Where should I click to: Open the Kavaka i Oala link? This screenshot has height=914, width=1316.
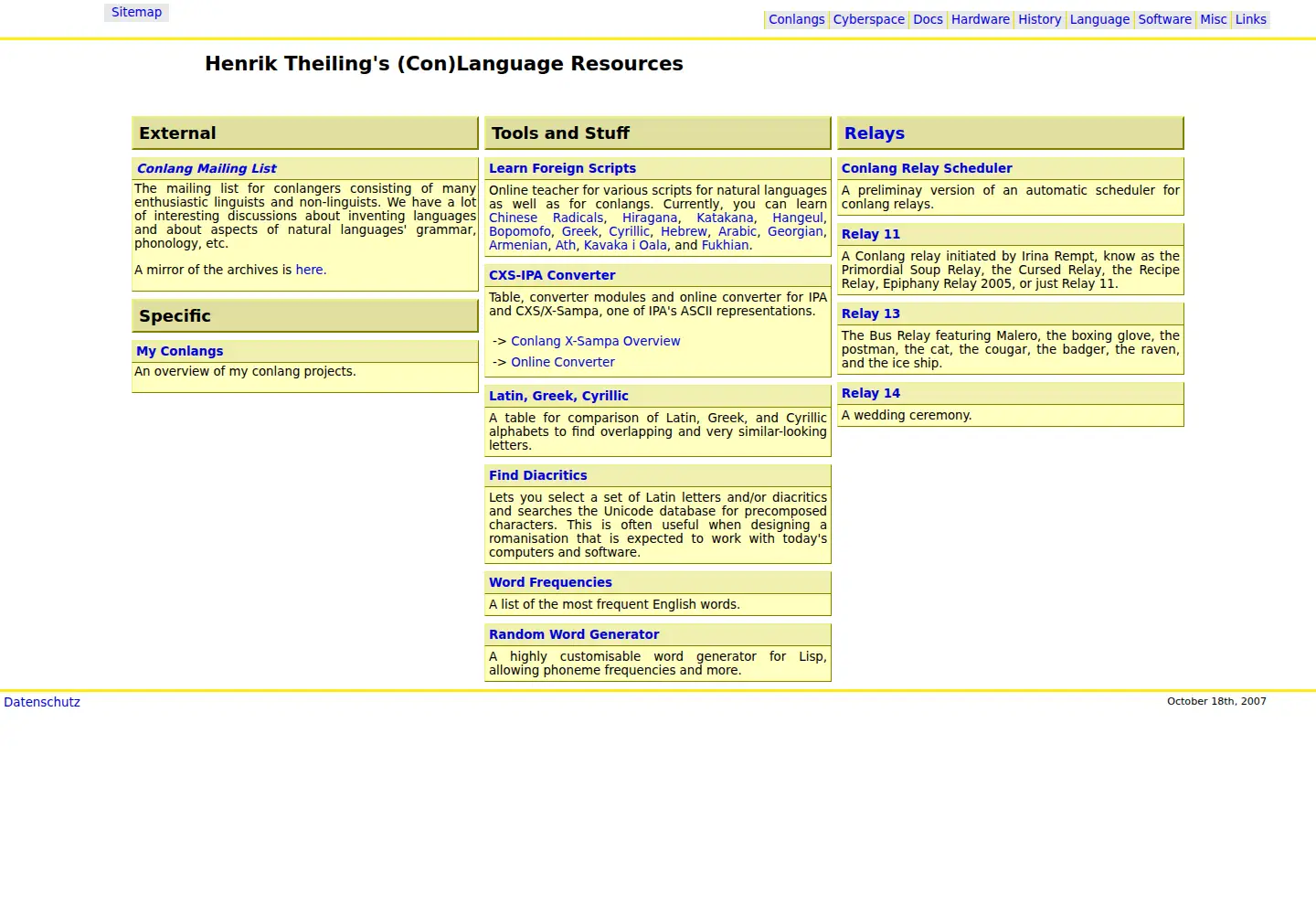[x=625, y=245]
